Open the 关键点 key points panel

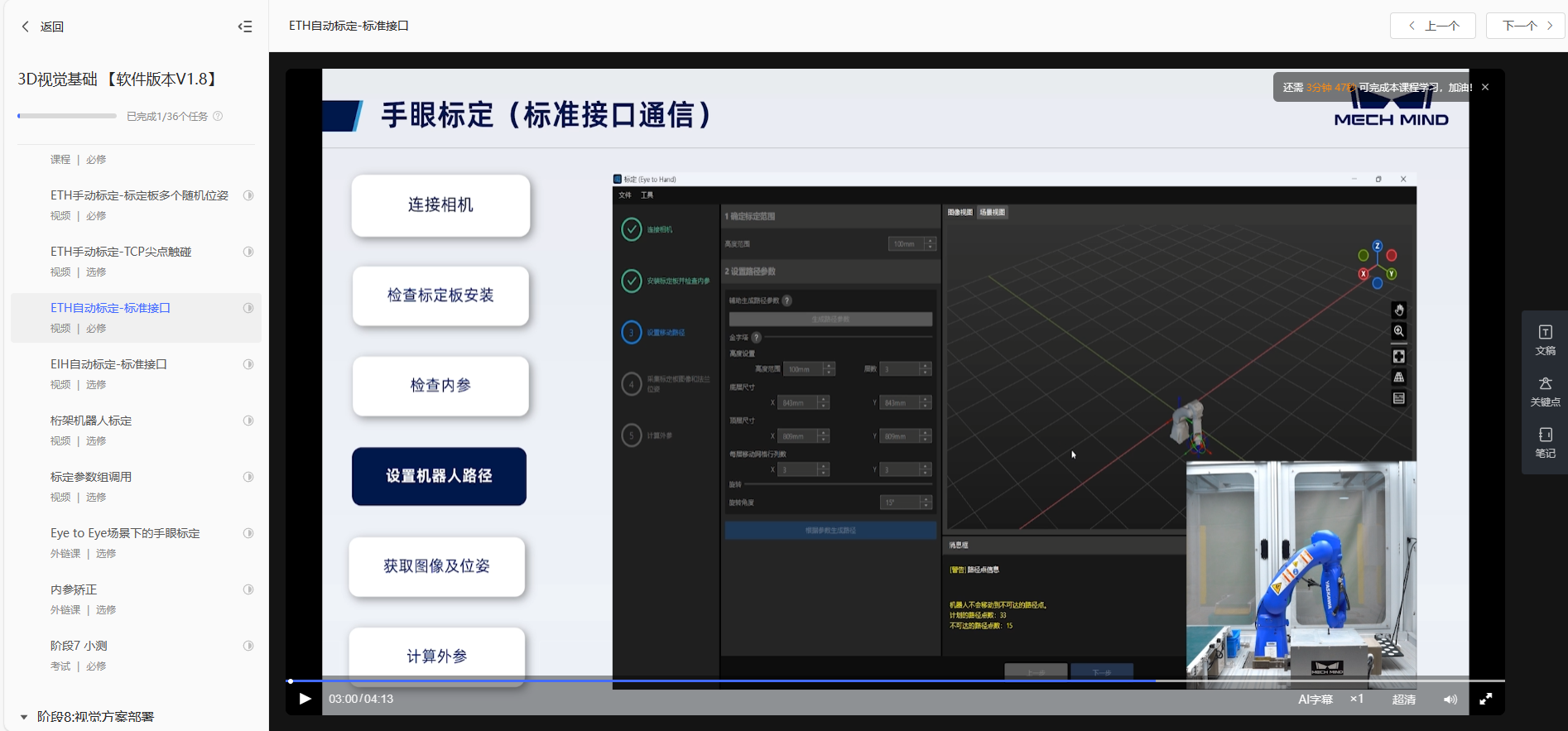(x=1545, y=391)
